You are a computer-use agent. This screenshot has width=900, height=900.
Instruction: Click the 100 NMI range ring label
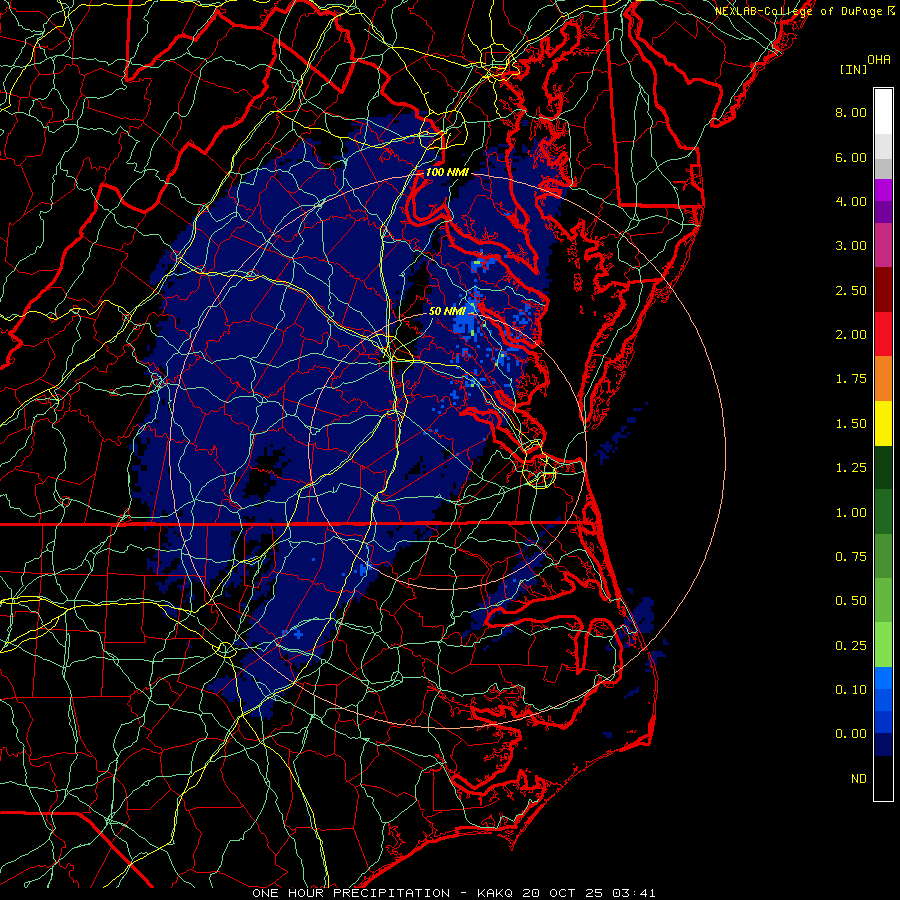click(x=446, y=172)
